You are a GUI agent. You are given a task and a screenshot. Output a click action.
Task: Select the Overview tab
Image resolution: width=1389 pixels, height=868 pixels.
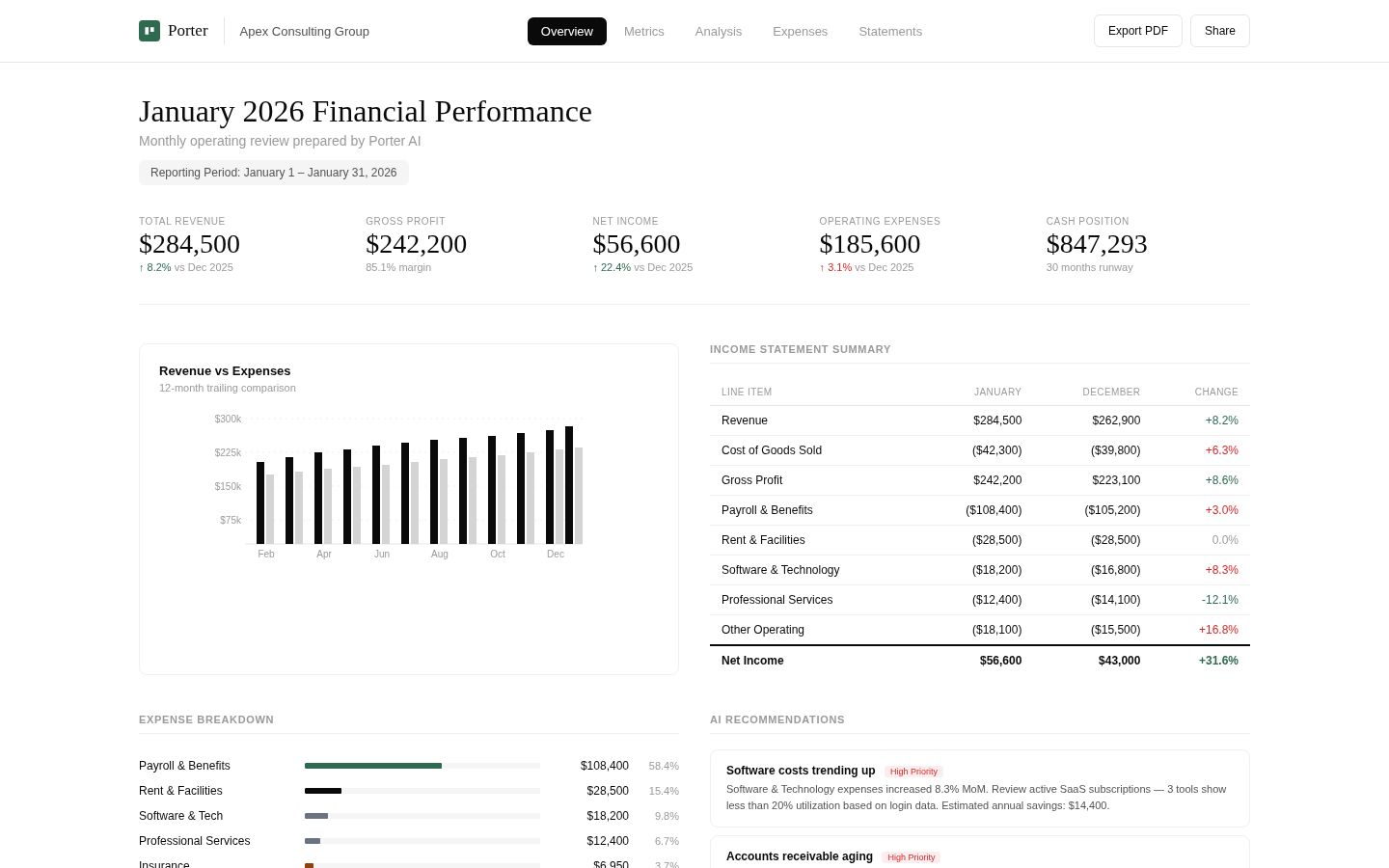pyautogui.click(x=566, y=31)
